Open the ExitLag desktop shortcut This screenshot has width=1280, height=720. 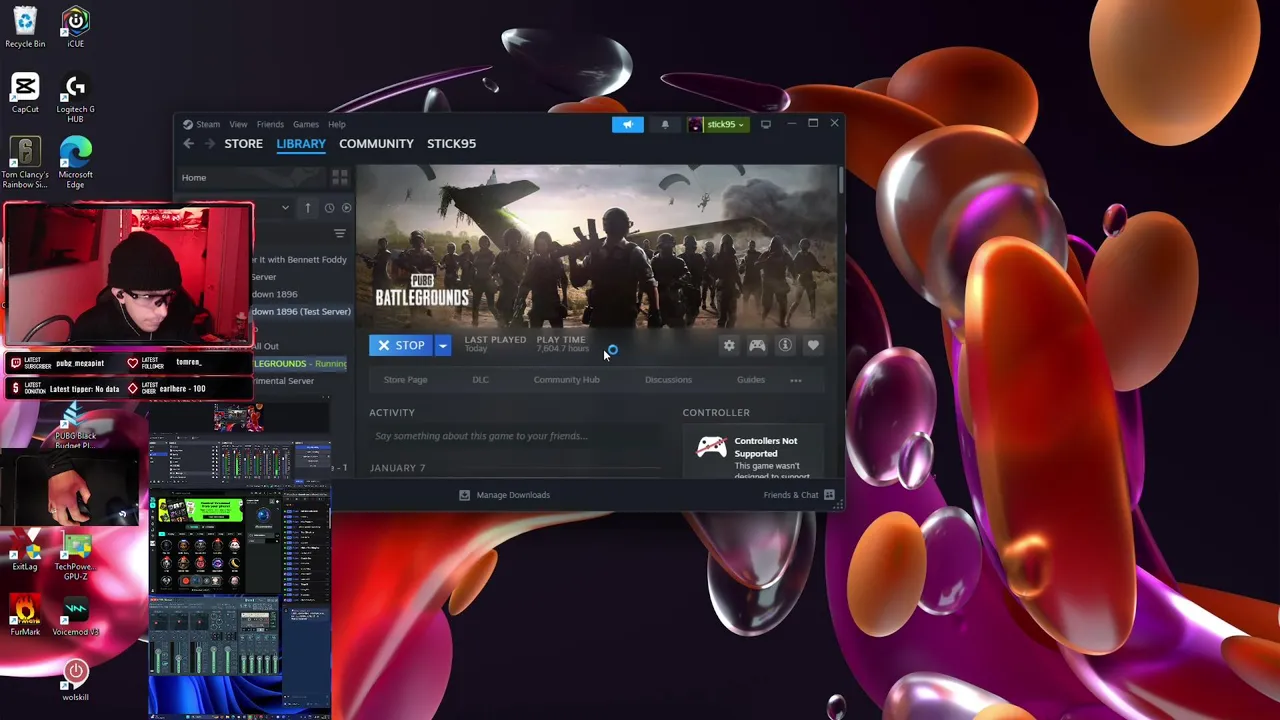coord(25,552)
